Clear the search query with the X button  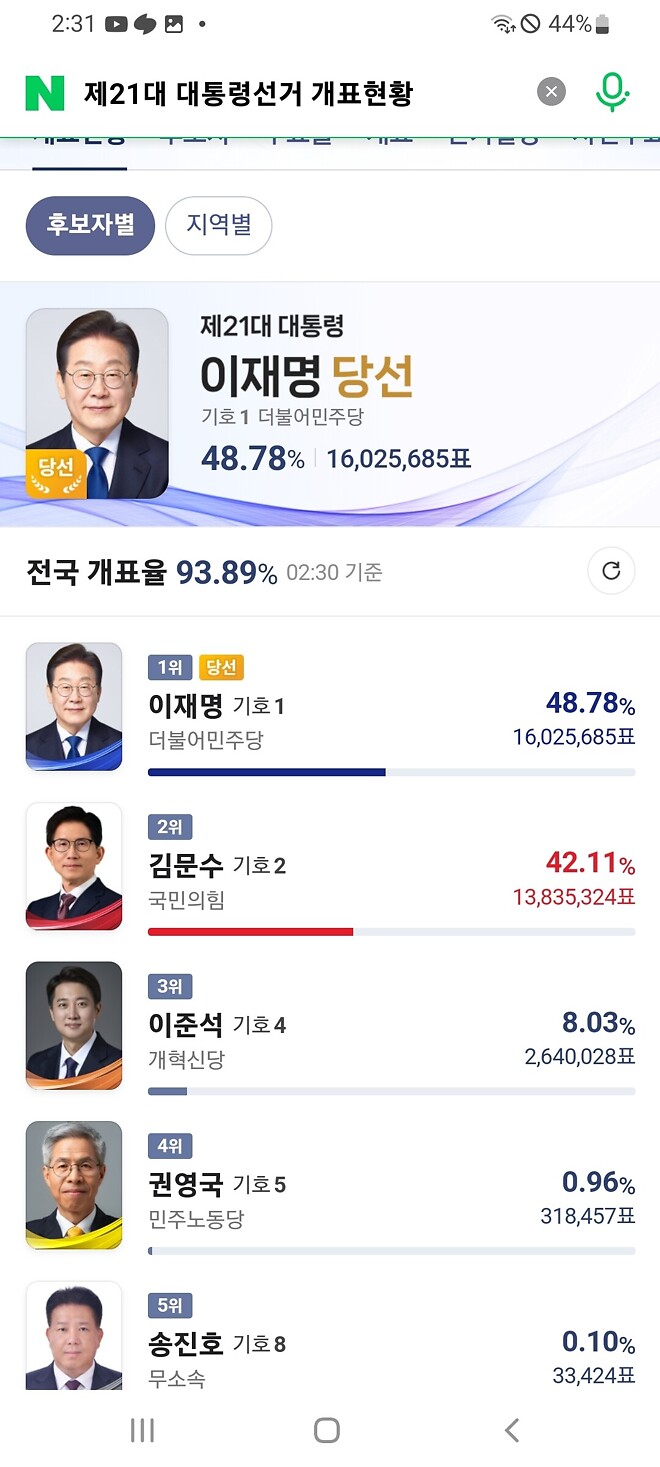tap(551, 91)
